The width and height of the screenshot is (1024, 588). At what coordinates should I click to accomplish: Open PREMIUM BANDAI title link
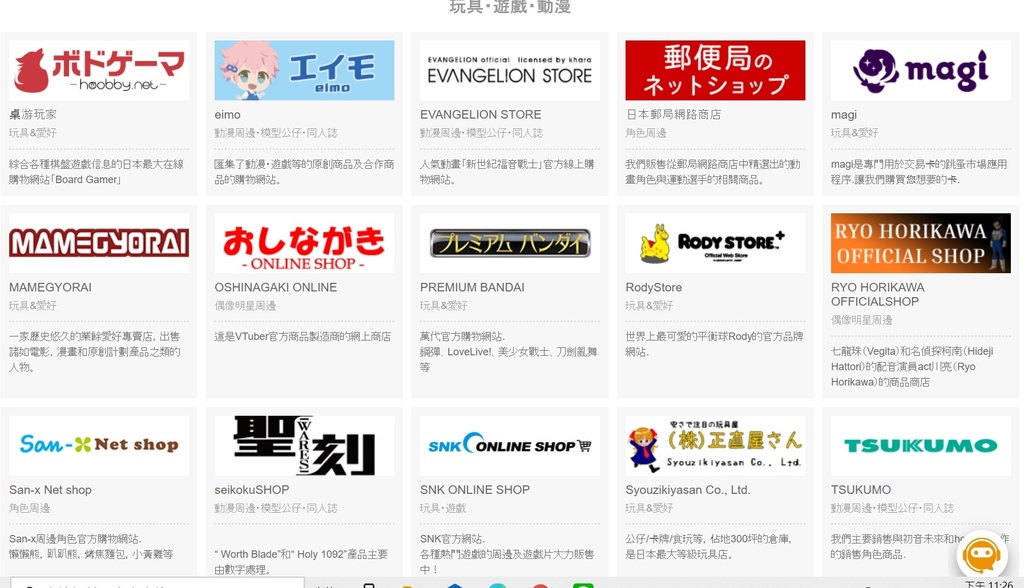point(472,287)
